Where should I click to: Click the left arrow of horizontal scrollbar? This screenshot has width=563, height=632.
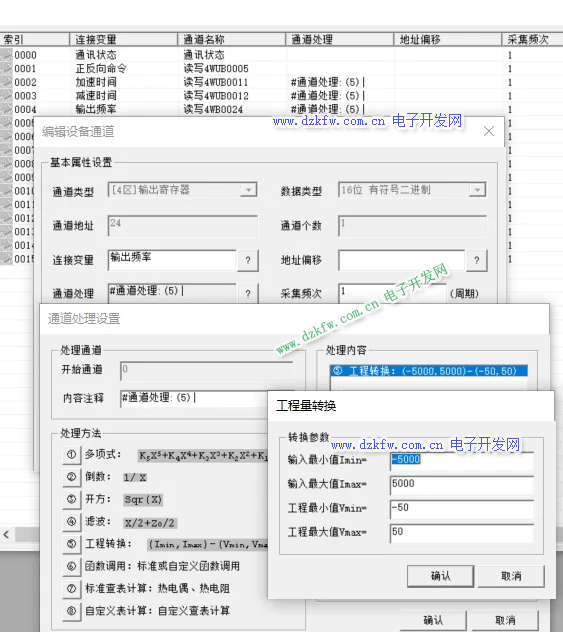6,535
